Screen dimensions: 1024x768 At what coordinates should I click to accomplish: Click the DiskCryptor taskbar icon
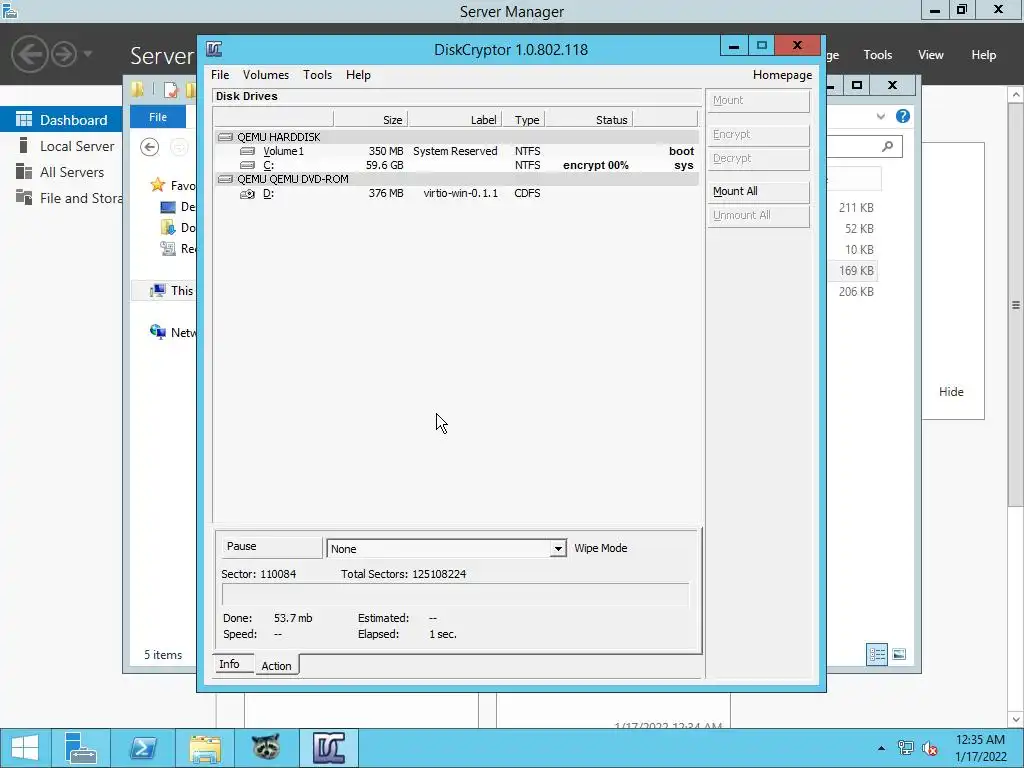click(x=328, y=748)
